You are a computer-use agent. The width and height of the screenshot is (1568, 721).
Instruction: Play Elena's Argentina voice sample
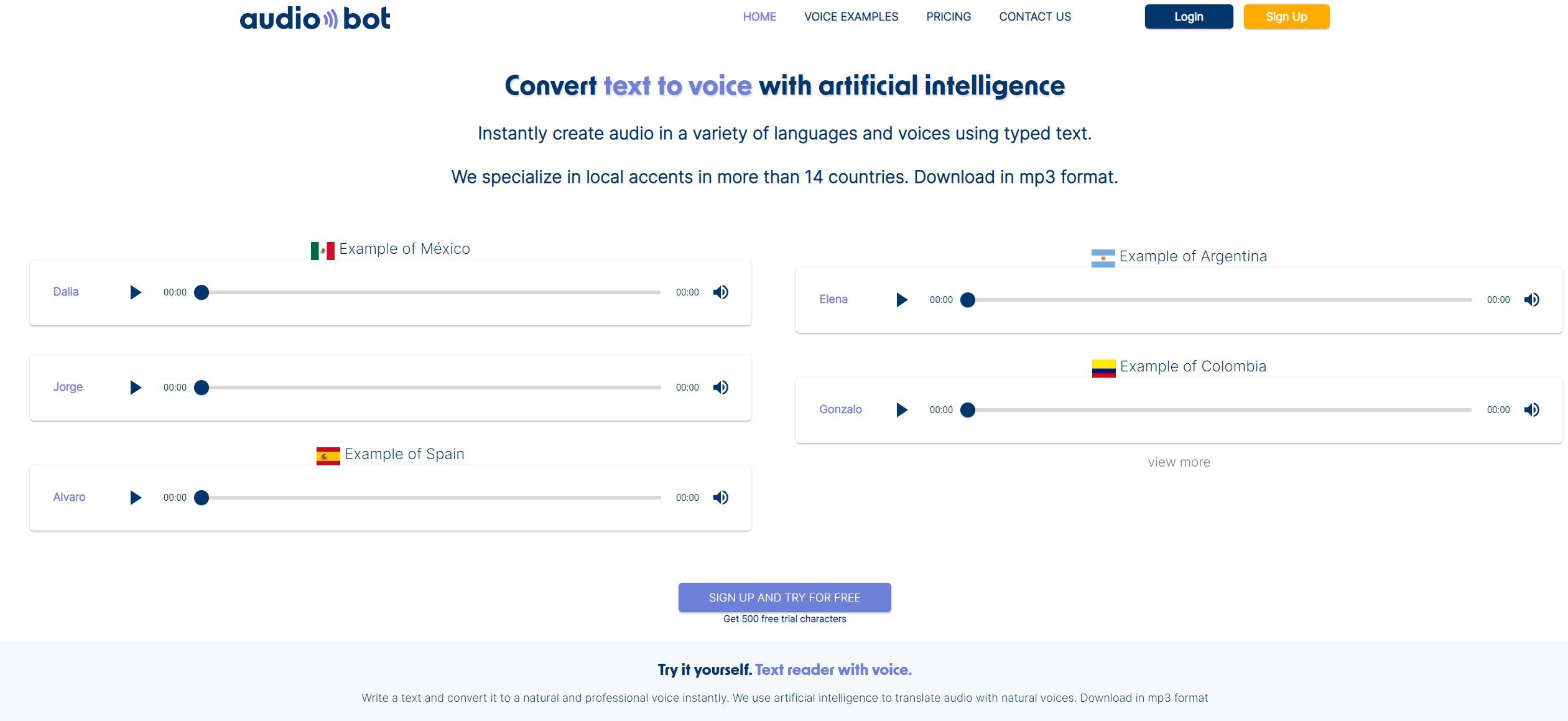(901, 299)
